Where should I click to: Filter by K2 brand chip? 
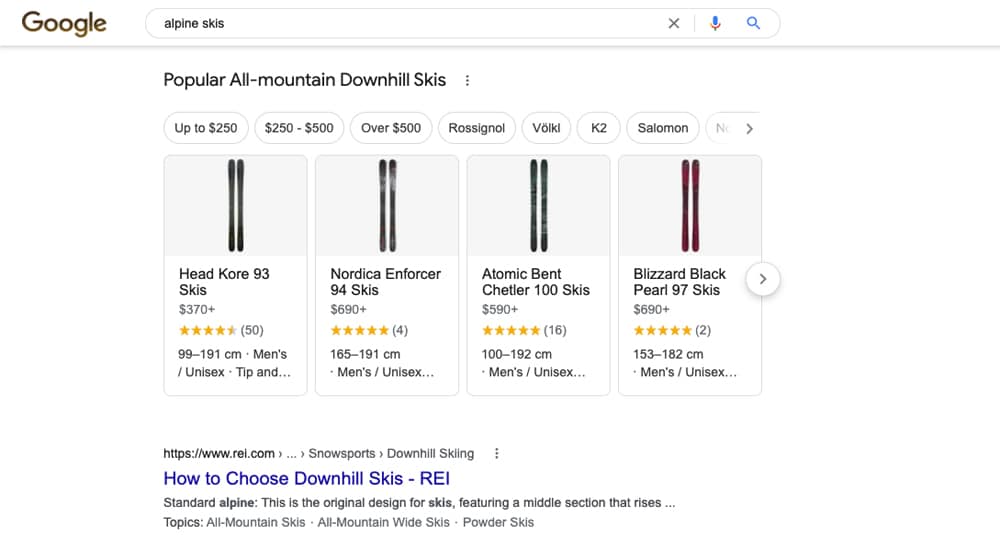coord(599,128)
